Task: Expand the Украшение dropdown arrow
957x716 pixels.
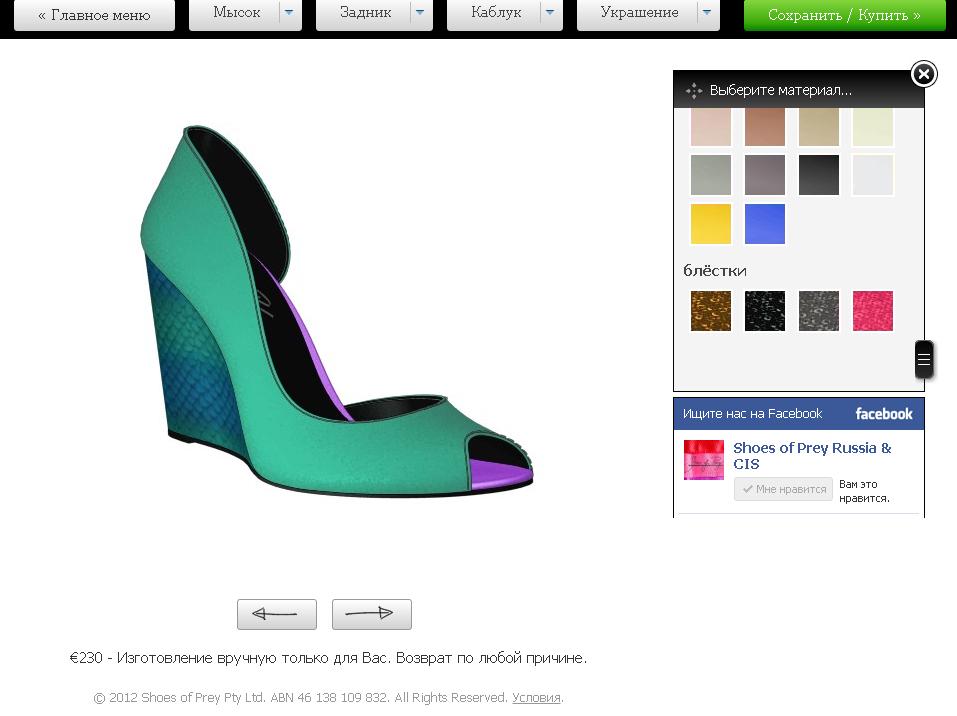Action: pos(707,13)
